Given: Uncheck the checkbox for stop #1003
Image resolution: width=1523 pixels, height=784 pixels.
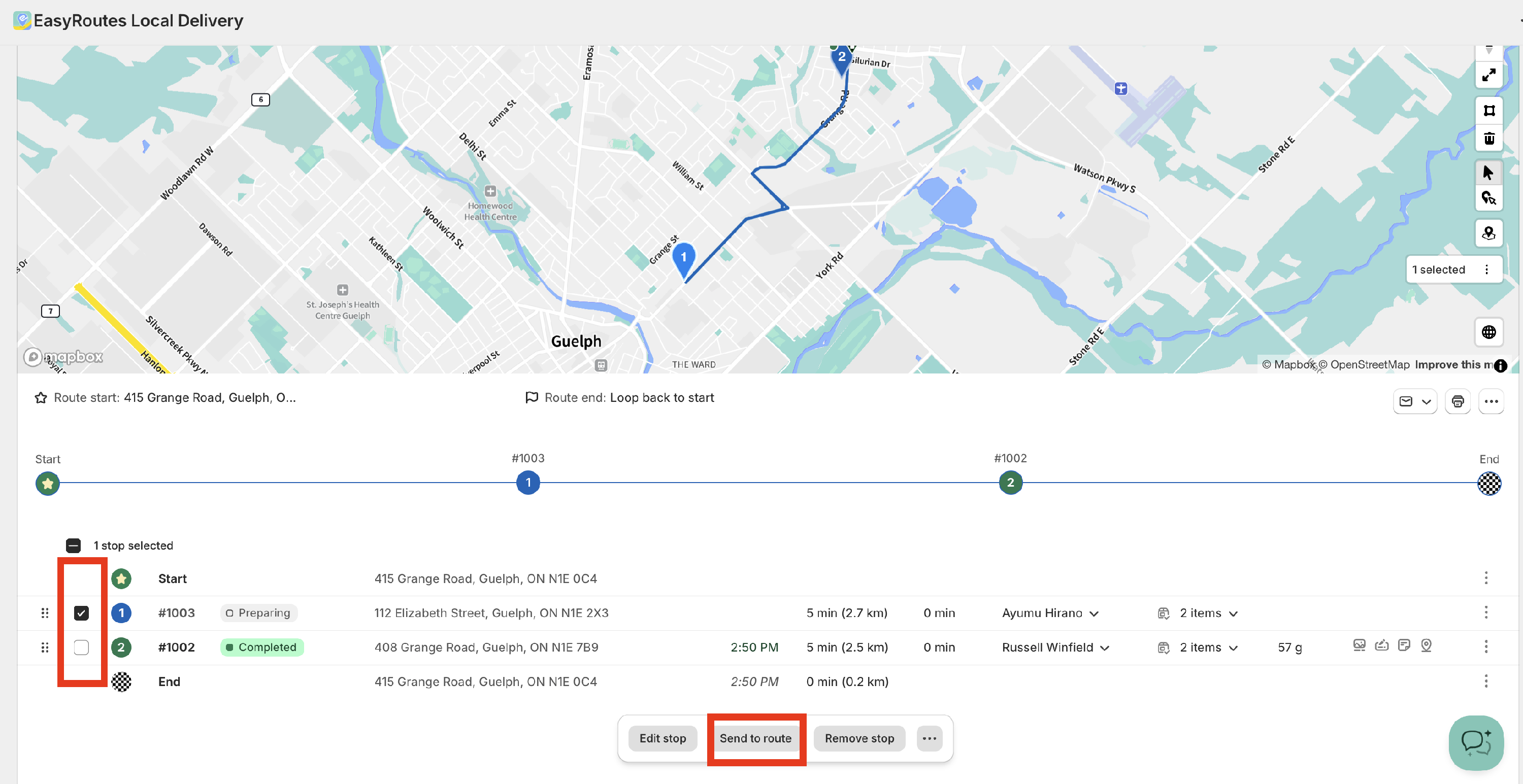Looking at the screenshot, I should pos(82,613).
